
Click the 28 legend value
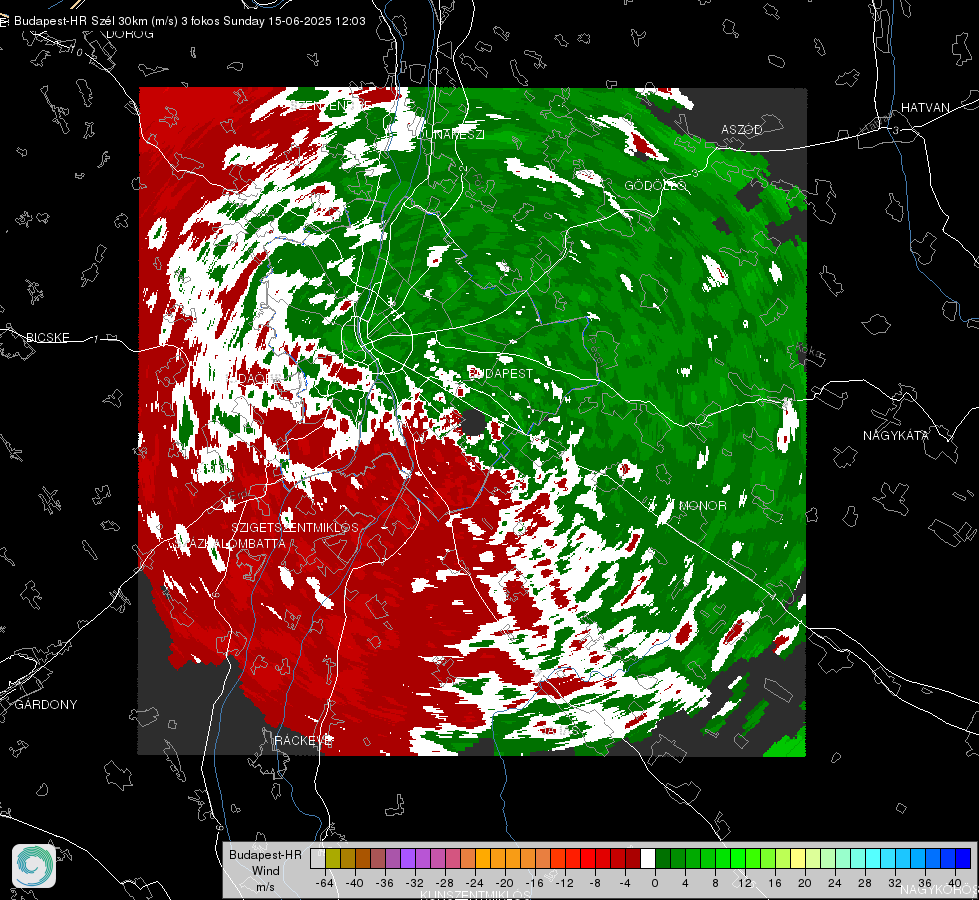click(x=865, y=883)
